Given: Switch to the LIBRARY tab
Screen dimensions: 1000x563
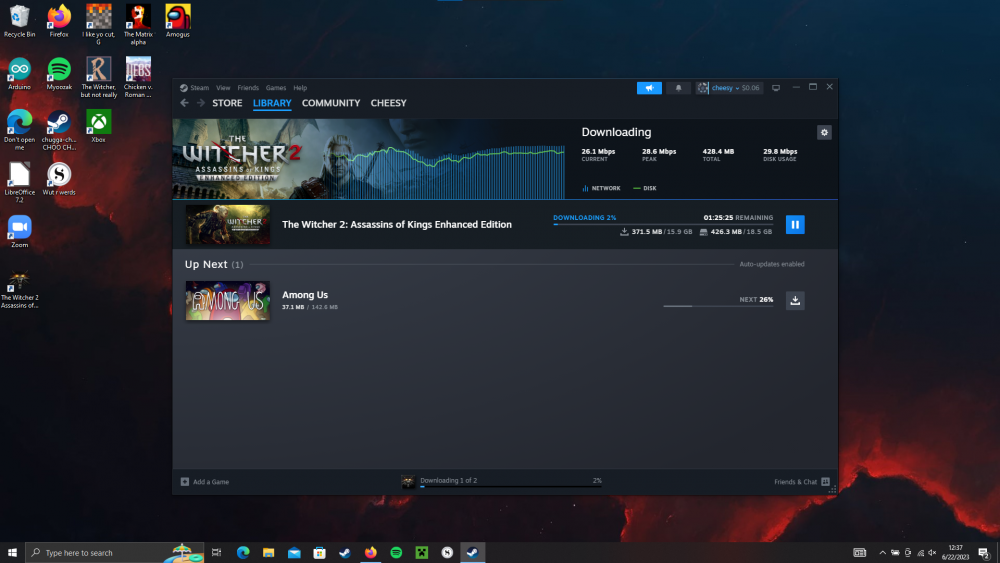Looking at the screenshot, I should 272,103.
